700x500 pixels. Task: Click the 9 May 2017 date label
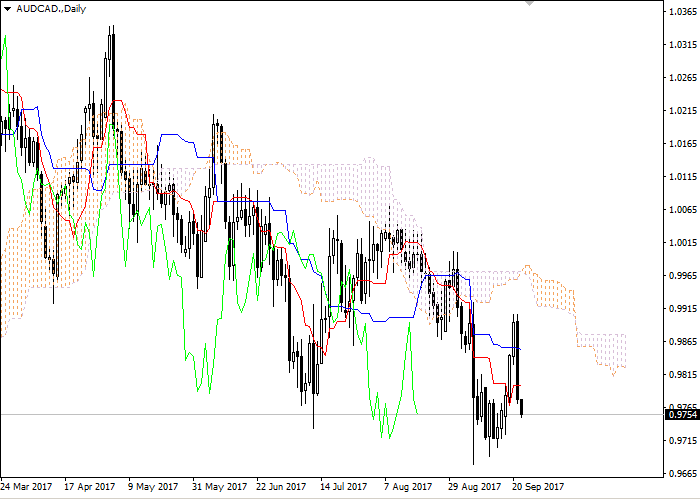tap(153, 487)
